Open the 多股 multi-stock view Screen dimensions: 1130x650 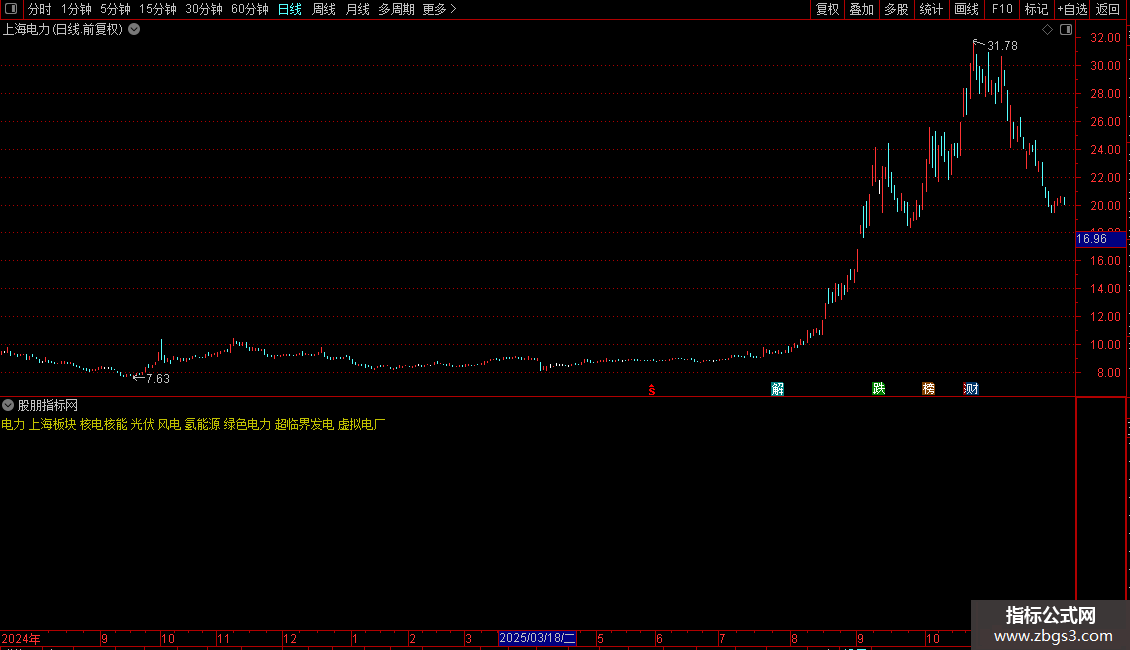click(x=897, y=9)
